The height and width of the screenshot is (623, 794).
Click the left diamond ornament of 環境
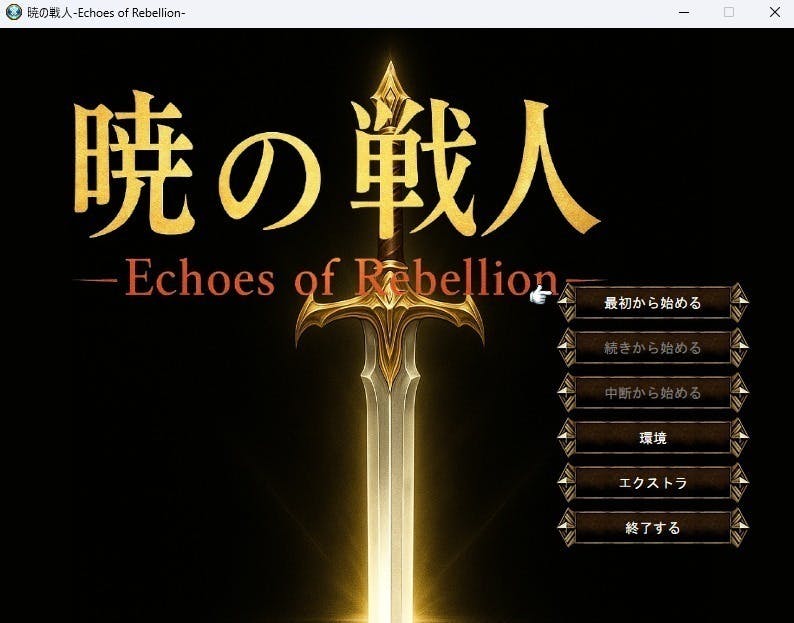tap(567, 438)
